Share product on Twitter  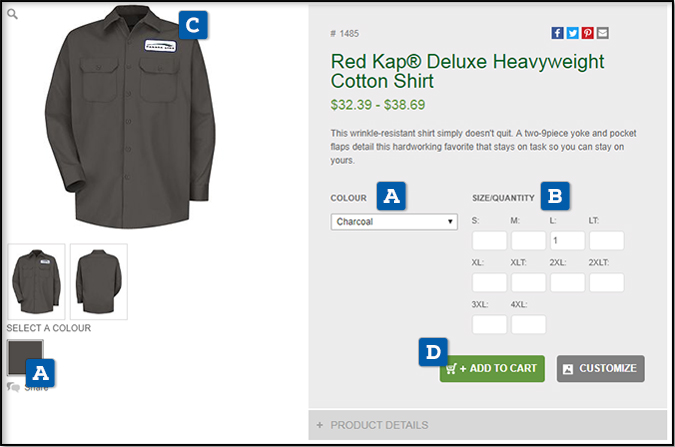[x=573, y=33]
